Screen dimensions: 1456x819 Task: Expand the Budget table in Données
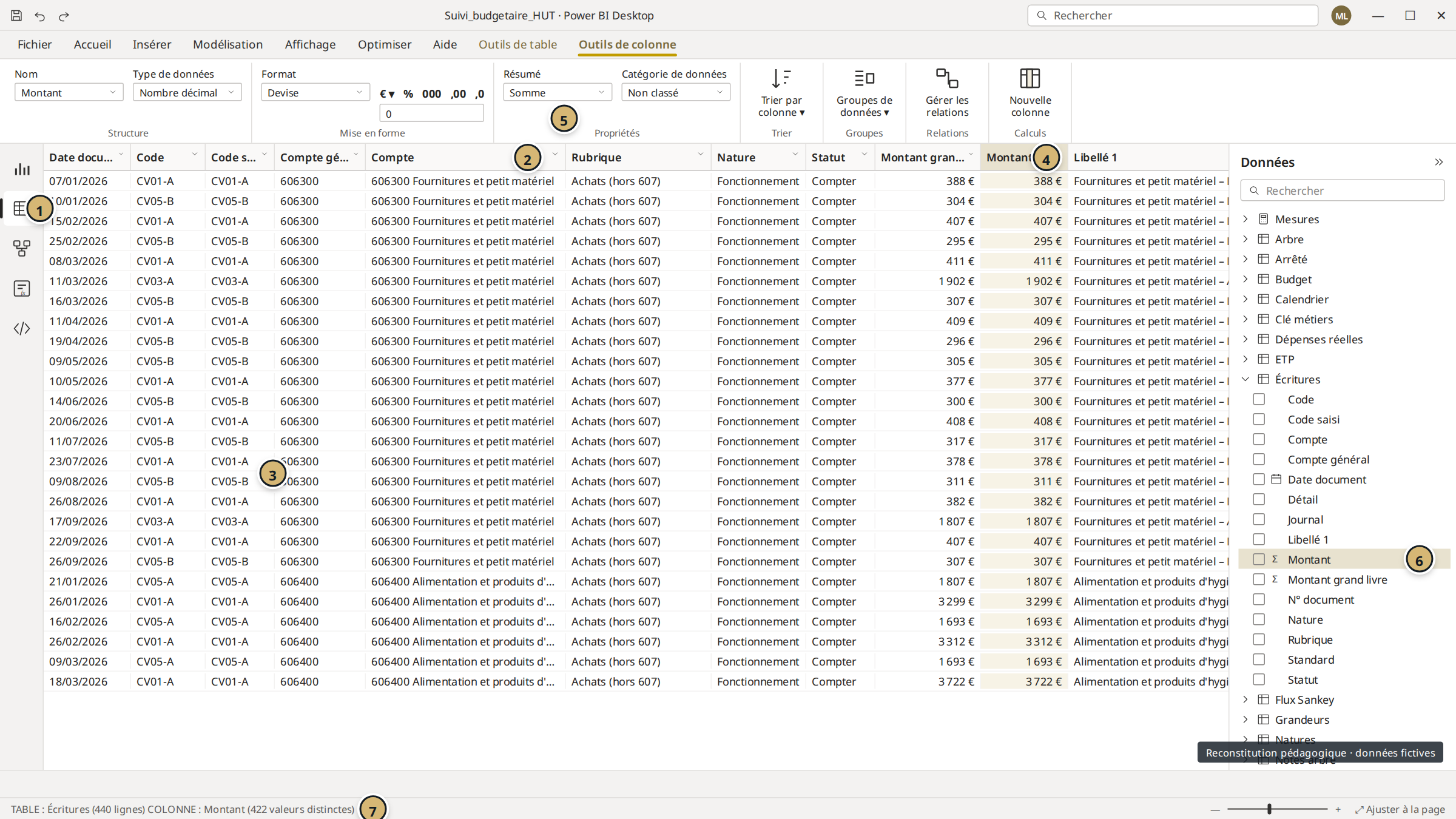pyautogui.click(x=1245, y=279)
